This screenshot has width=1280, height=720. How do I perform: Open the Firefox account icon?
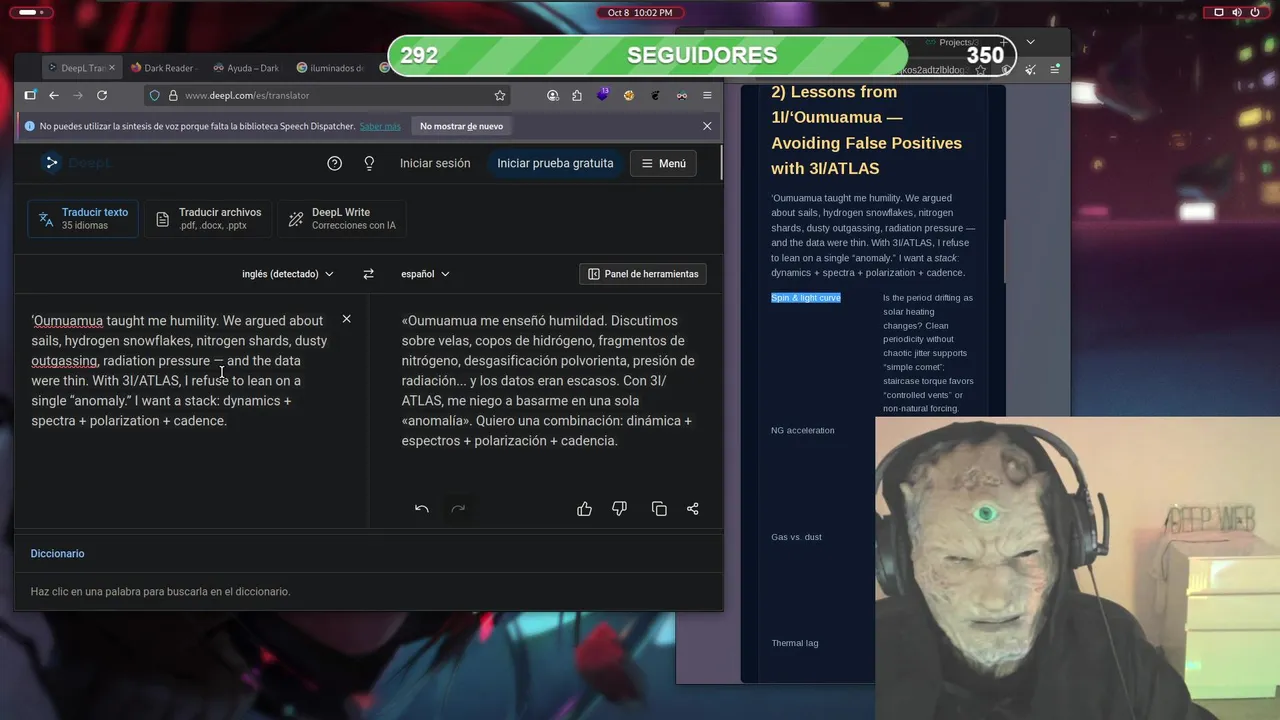pos(553,95)
